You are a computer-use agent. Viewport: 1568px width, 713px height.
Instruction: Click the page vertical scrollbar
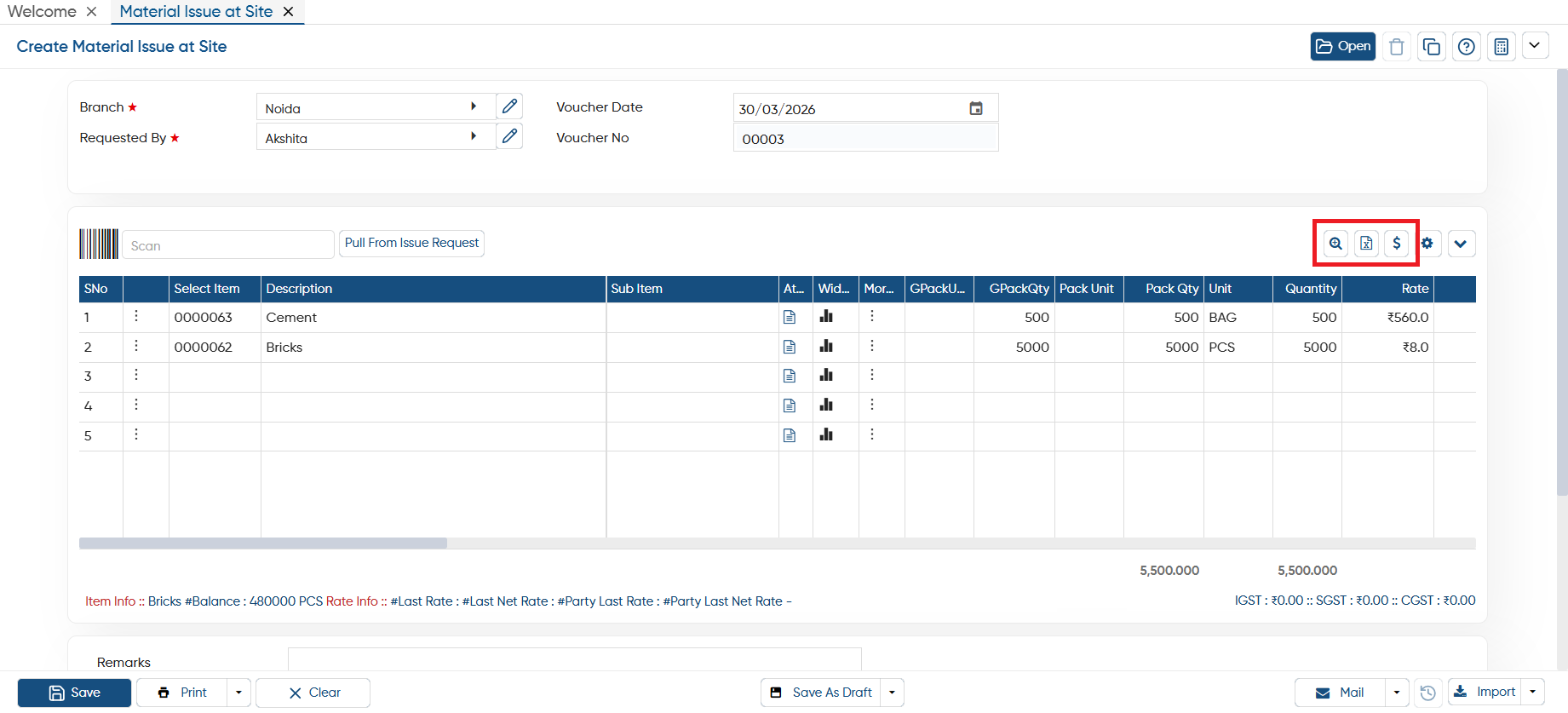(x=1561, y=281)
